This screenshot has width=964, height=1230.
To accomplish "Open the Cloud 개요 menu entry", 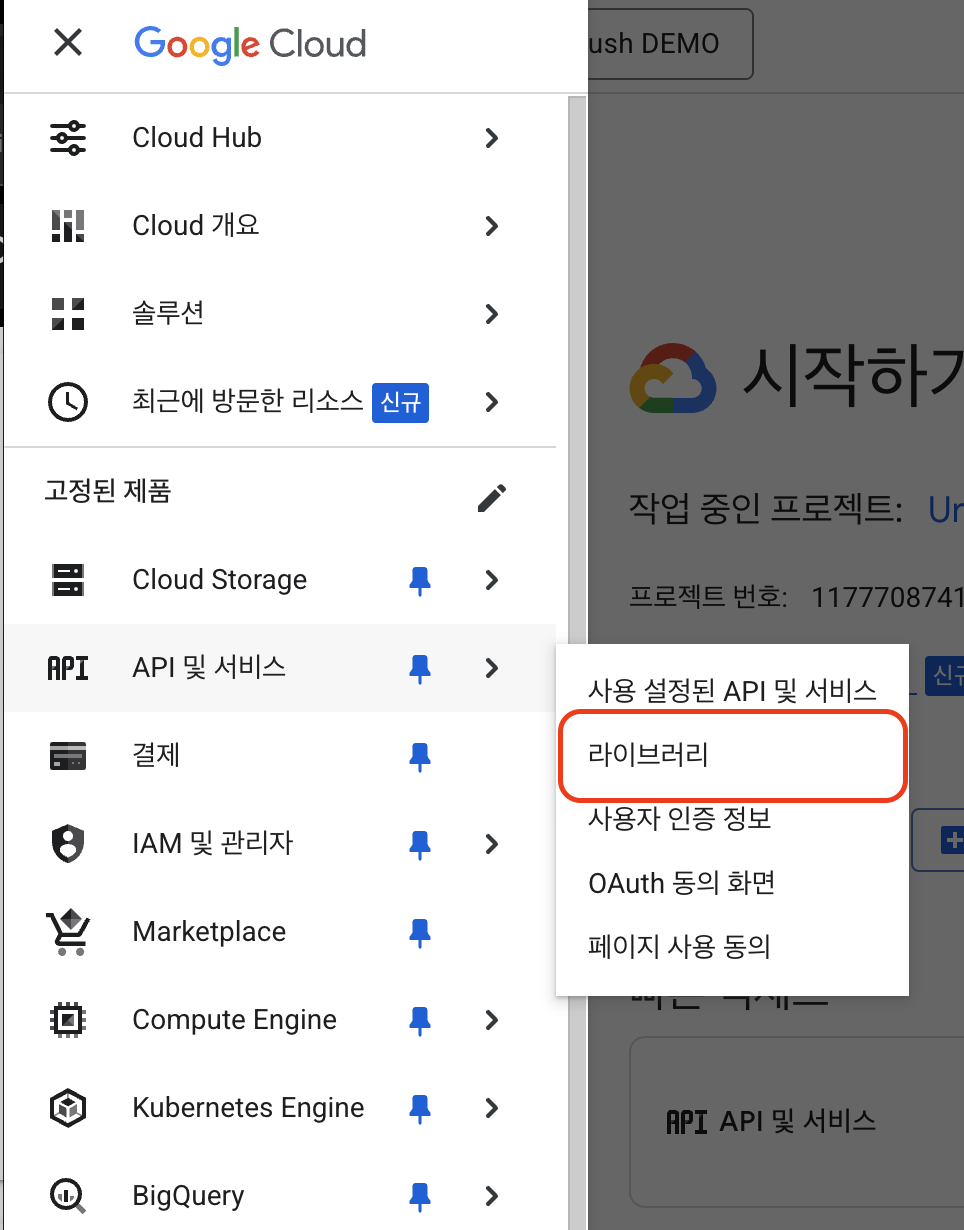I will [280, 226].
